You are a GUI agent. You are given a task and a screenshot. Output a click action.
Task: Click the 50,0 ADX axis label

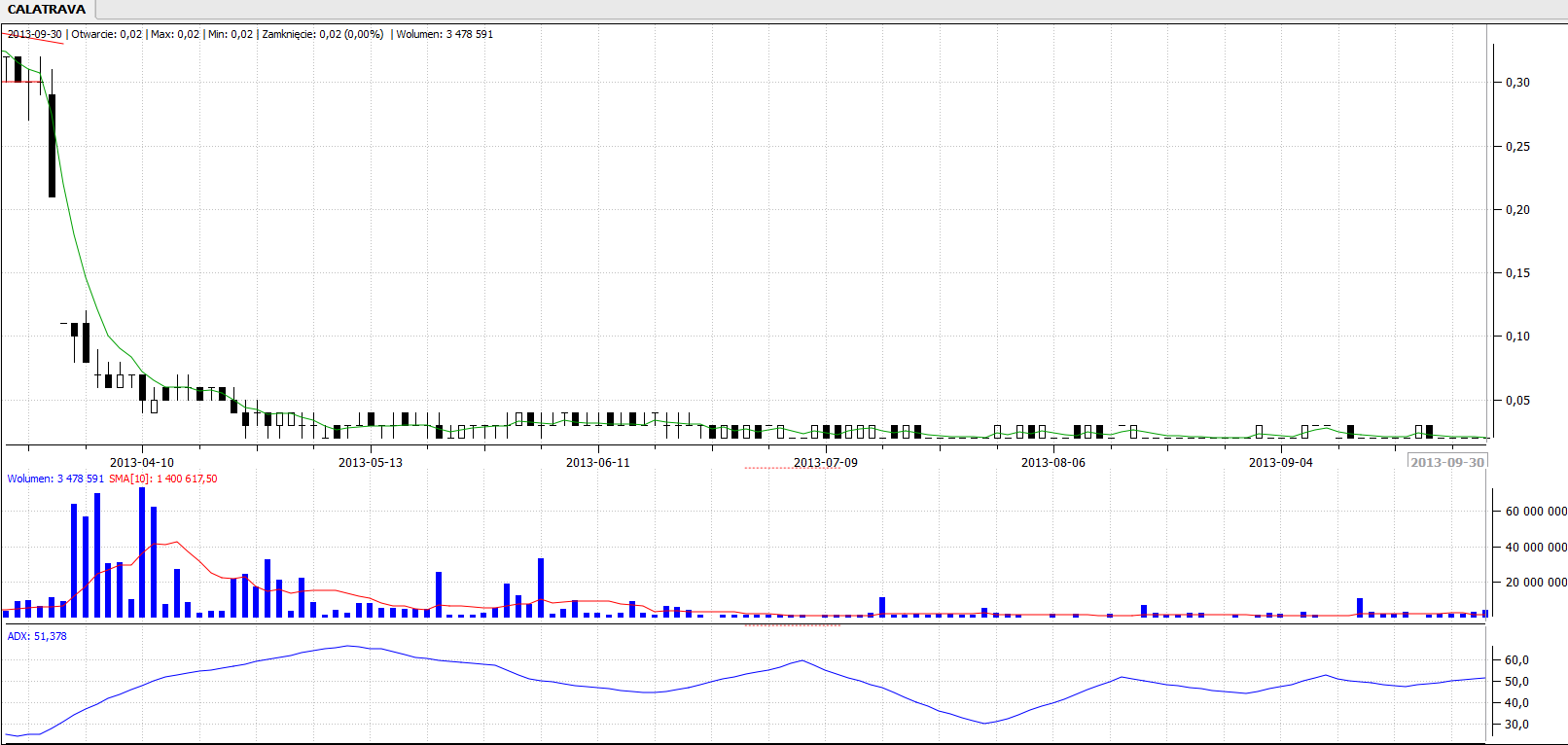pos(1517,682)
